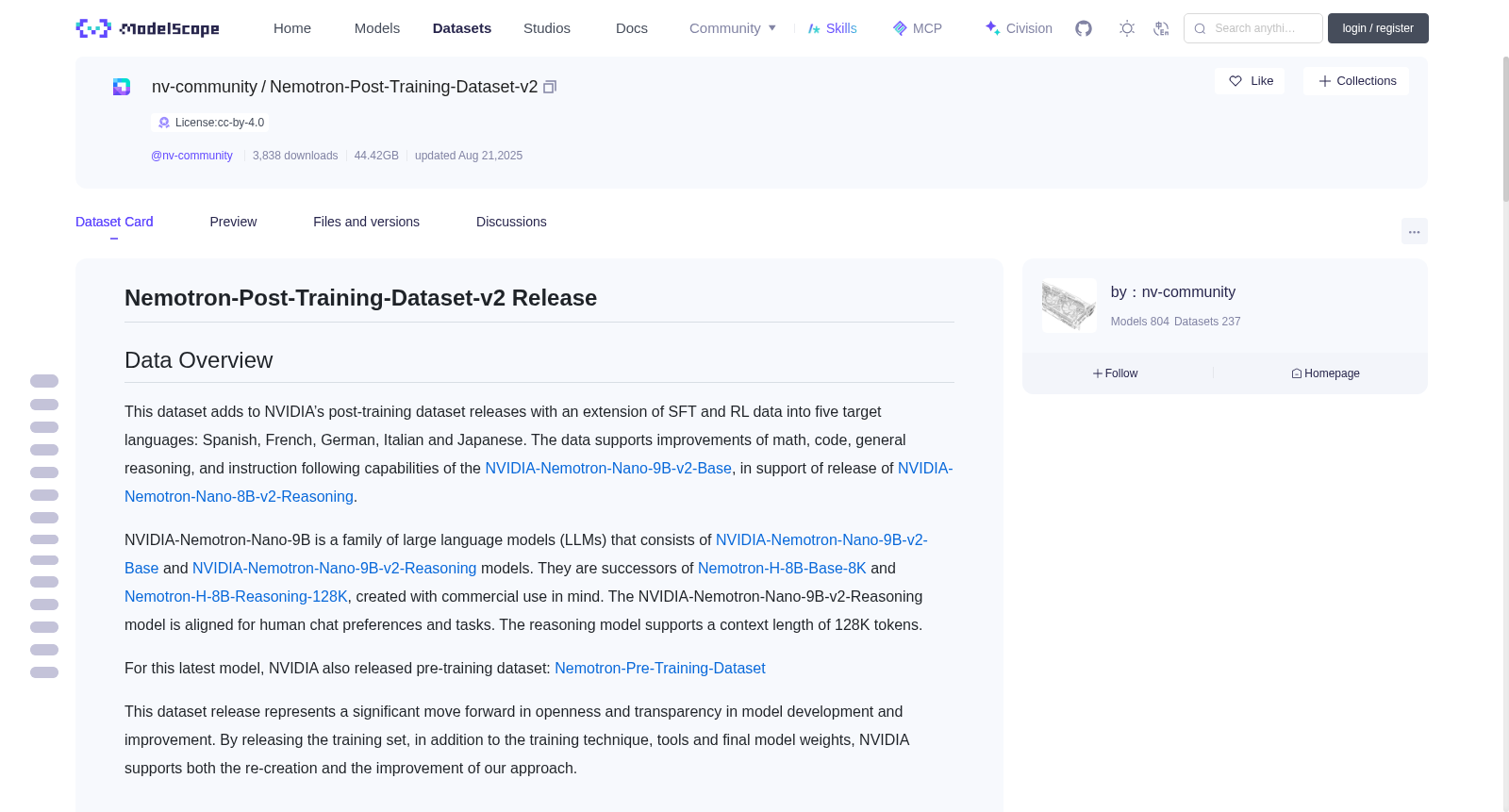This screenshot has height=812, width=1509.
Task: Open the Nemotron-H-8B-Reasoning-128K link
Action: (x=236, y=597)
